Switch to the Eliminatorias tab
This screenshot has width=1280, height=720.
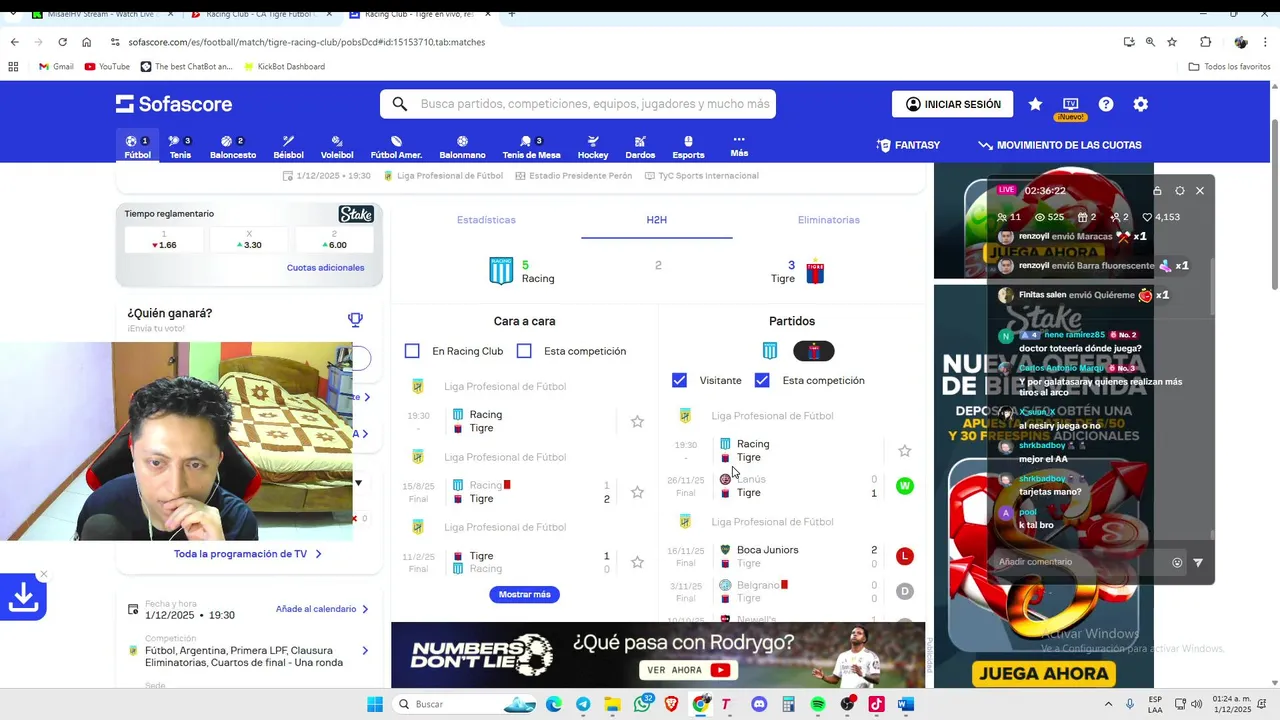tap(829, 220)
